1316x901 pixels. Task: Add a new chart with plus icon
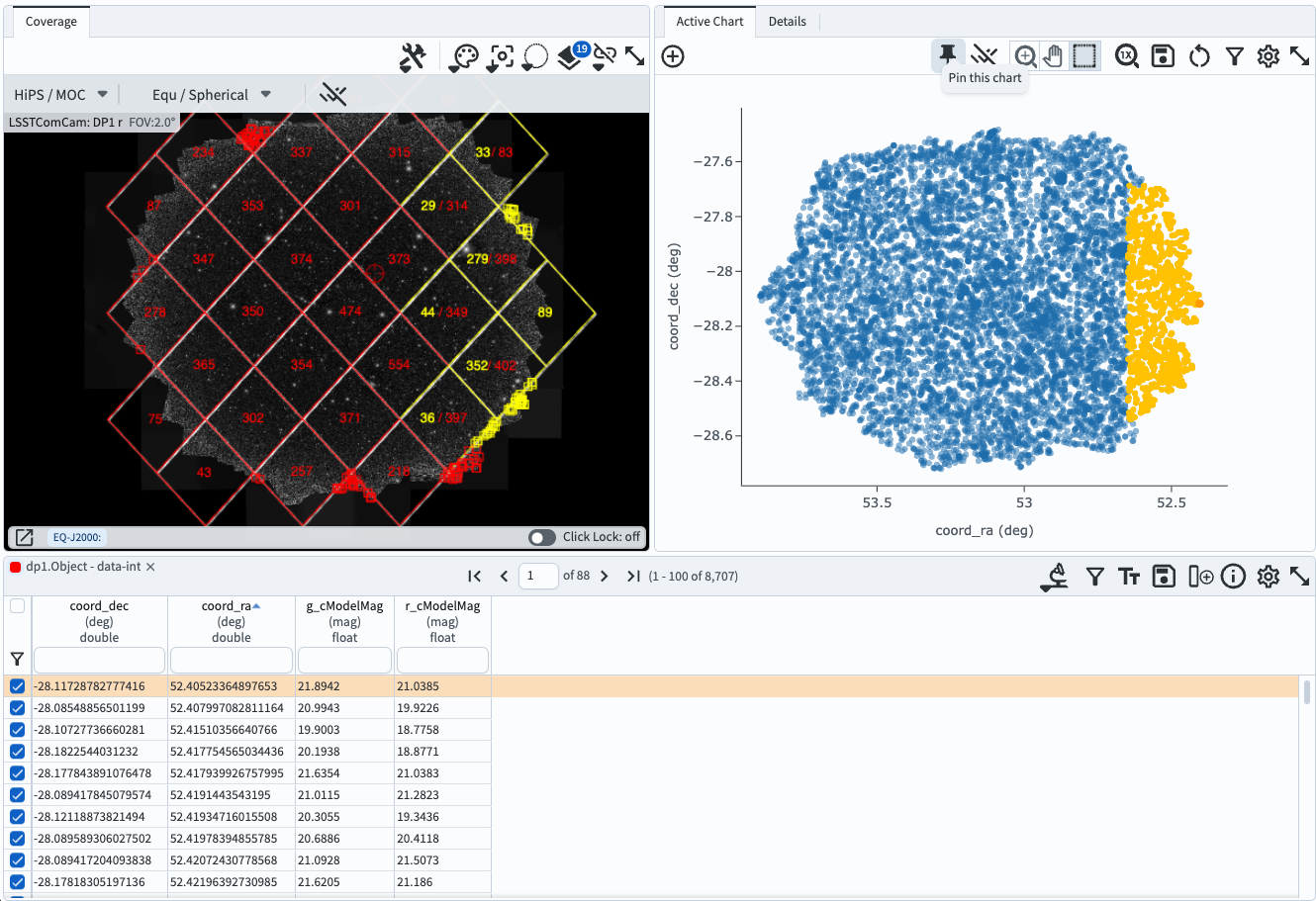673,56
